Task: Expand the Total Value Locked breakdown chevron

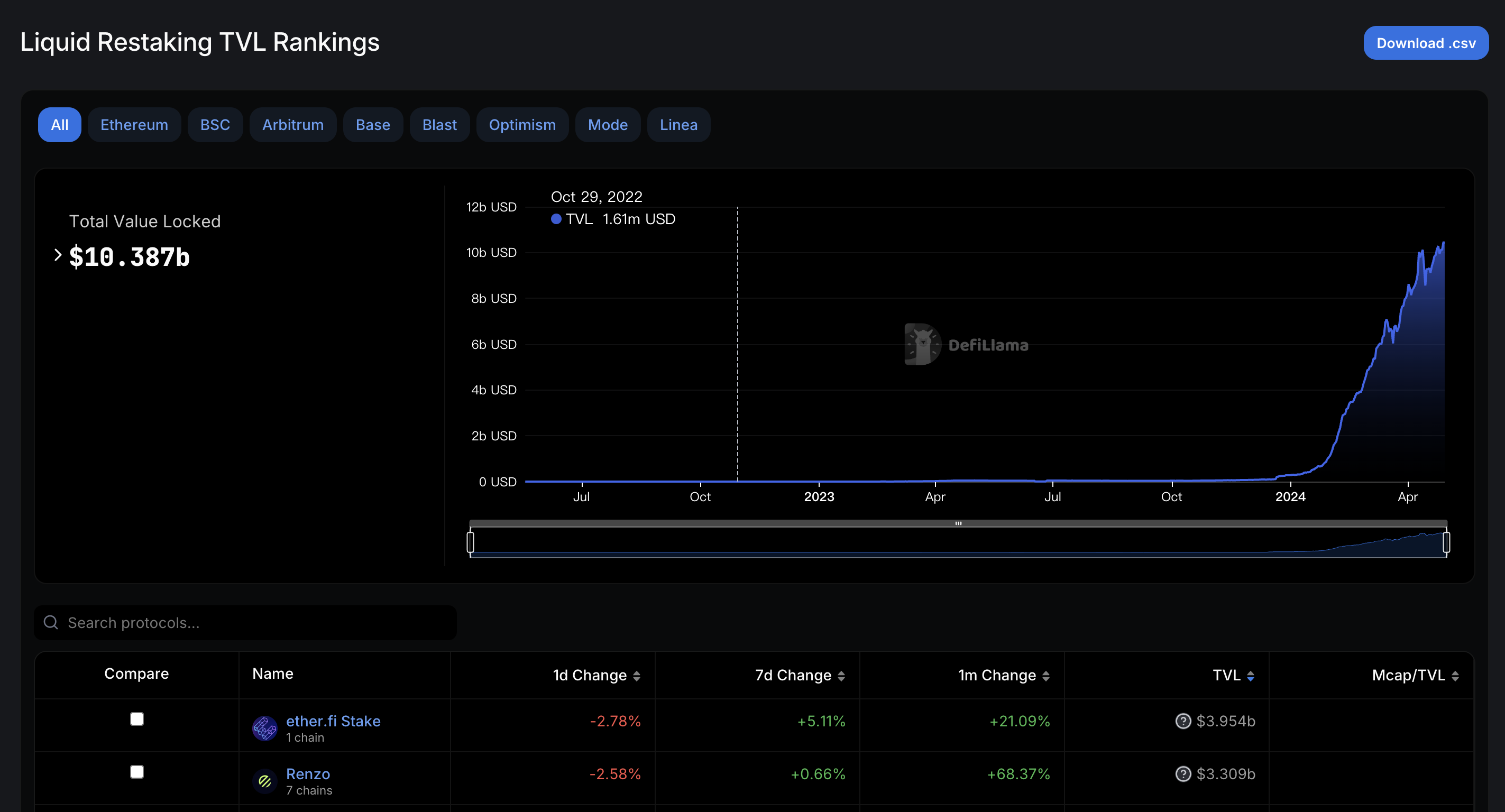Action: point(57,255)
